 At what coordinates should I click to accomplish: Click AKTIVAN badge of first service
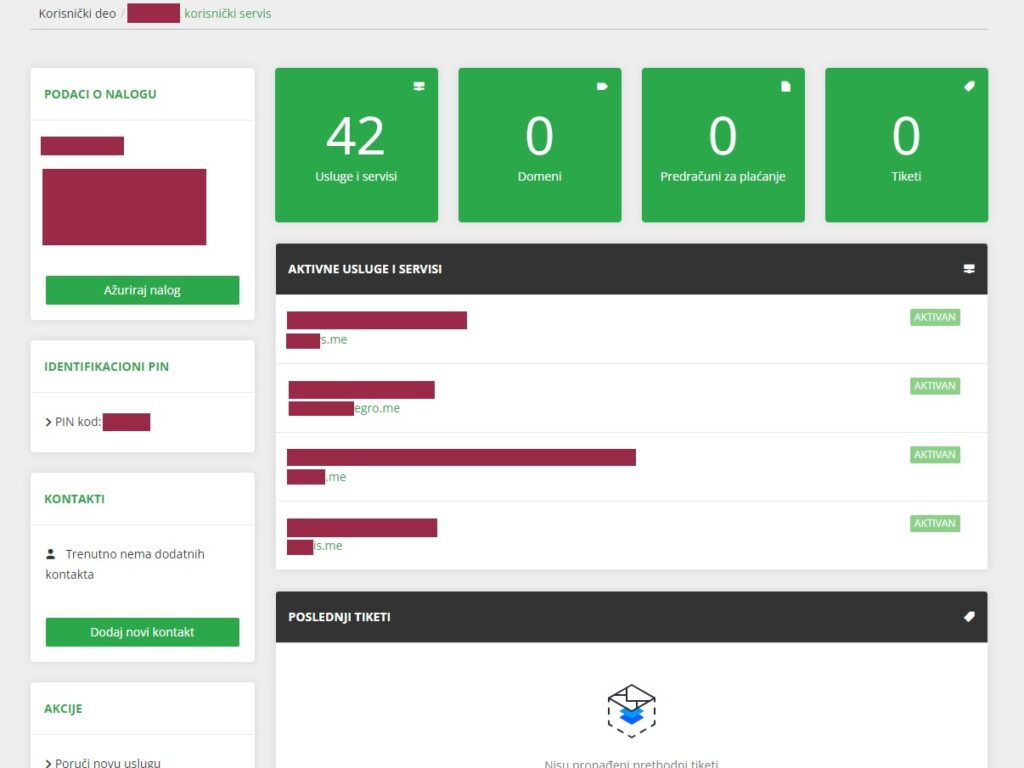934,317
